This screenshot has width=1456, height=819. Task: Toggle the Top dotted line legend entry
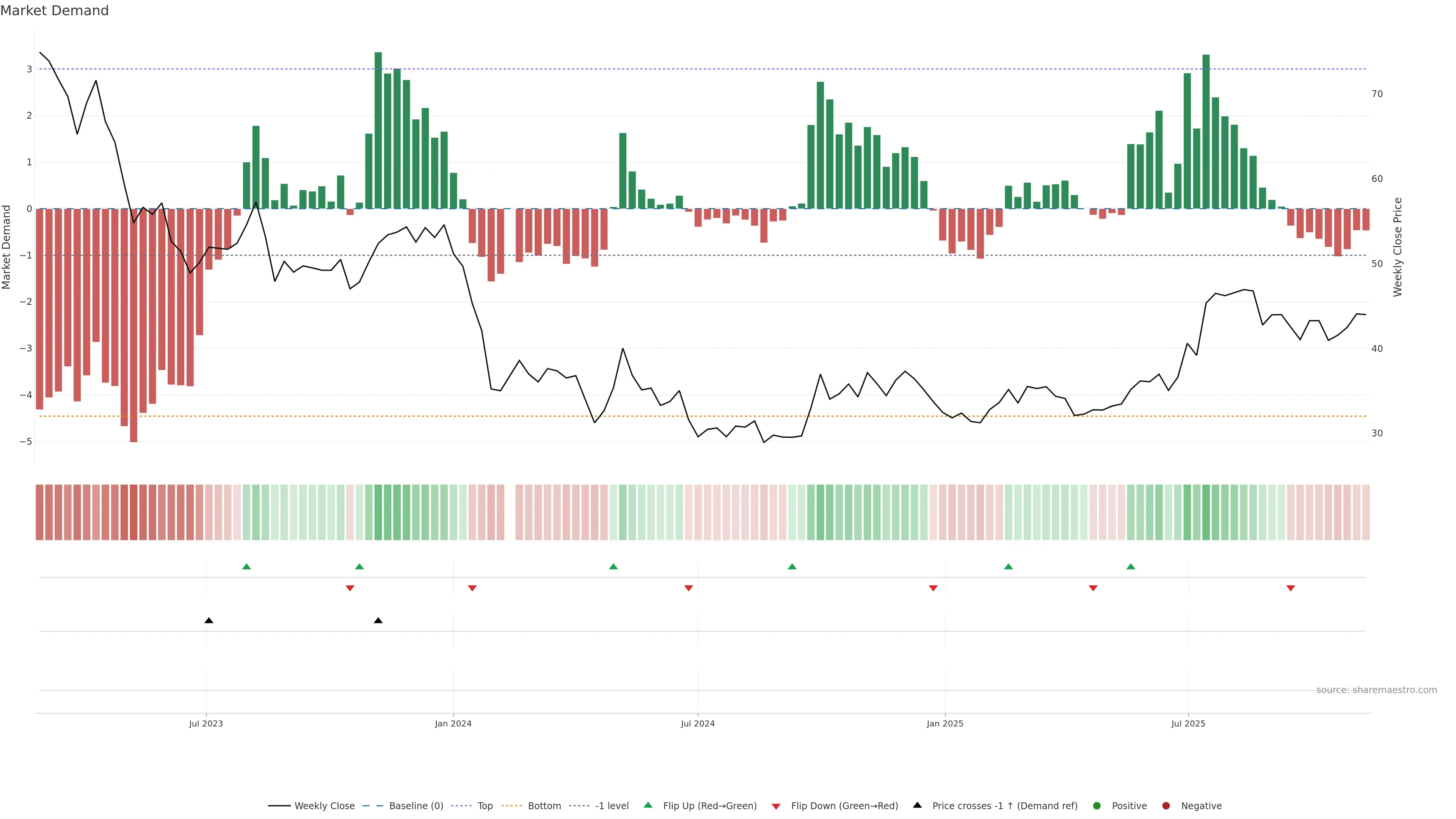[485, 805]
